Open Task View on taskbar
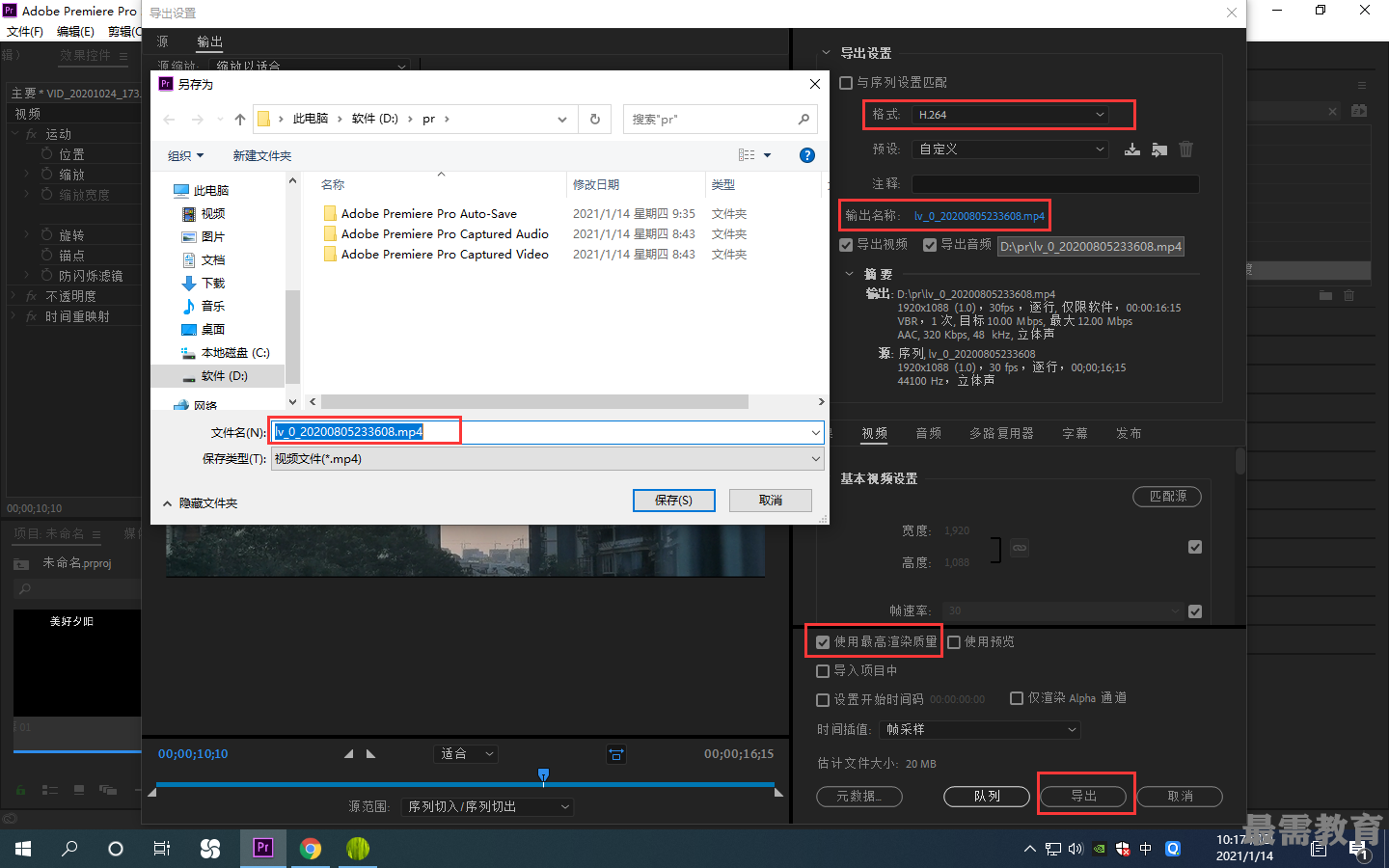The image size is (1389, 868). coord(162,849)
